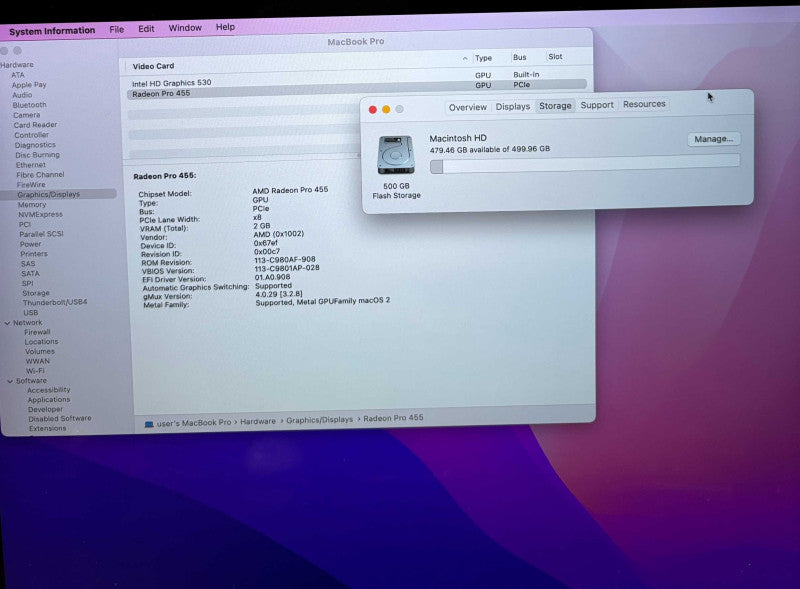Select FireWire in the sidebar
The height and width of the screenshot is (589, 800).
point(31,185)
